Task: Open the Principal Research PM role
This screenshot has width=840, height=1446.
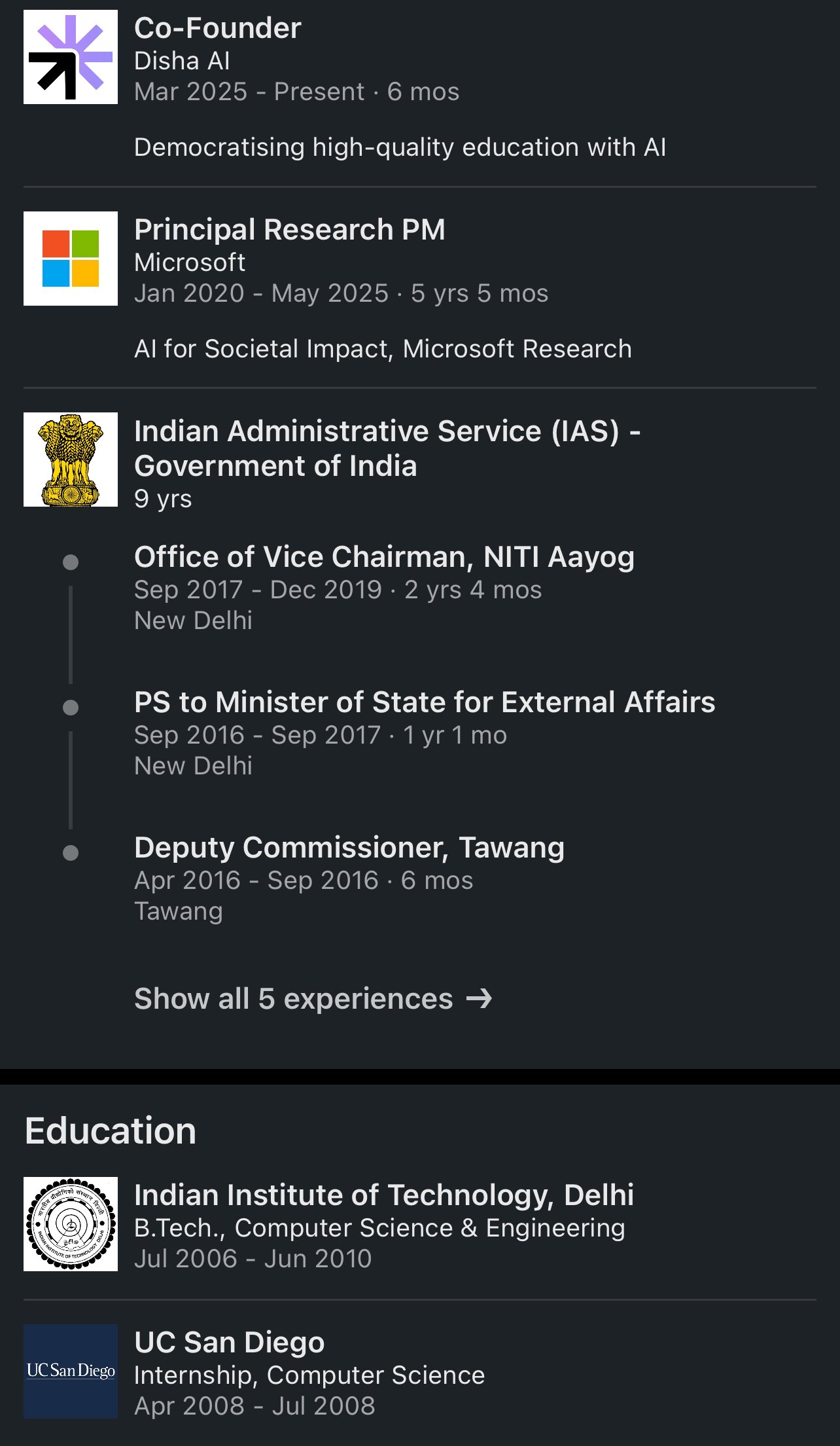Action: (289, 230)
